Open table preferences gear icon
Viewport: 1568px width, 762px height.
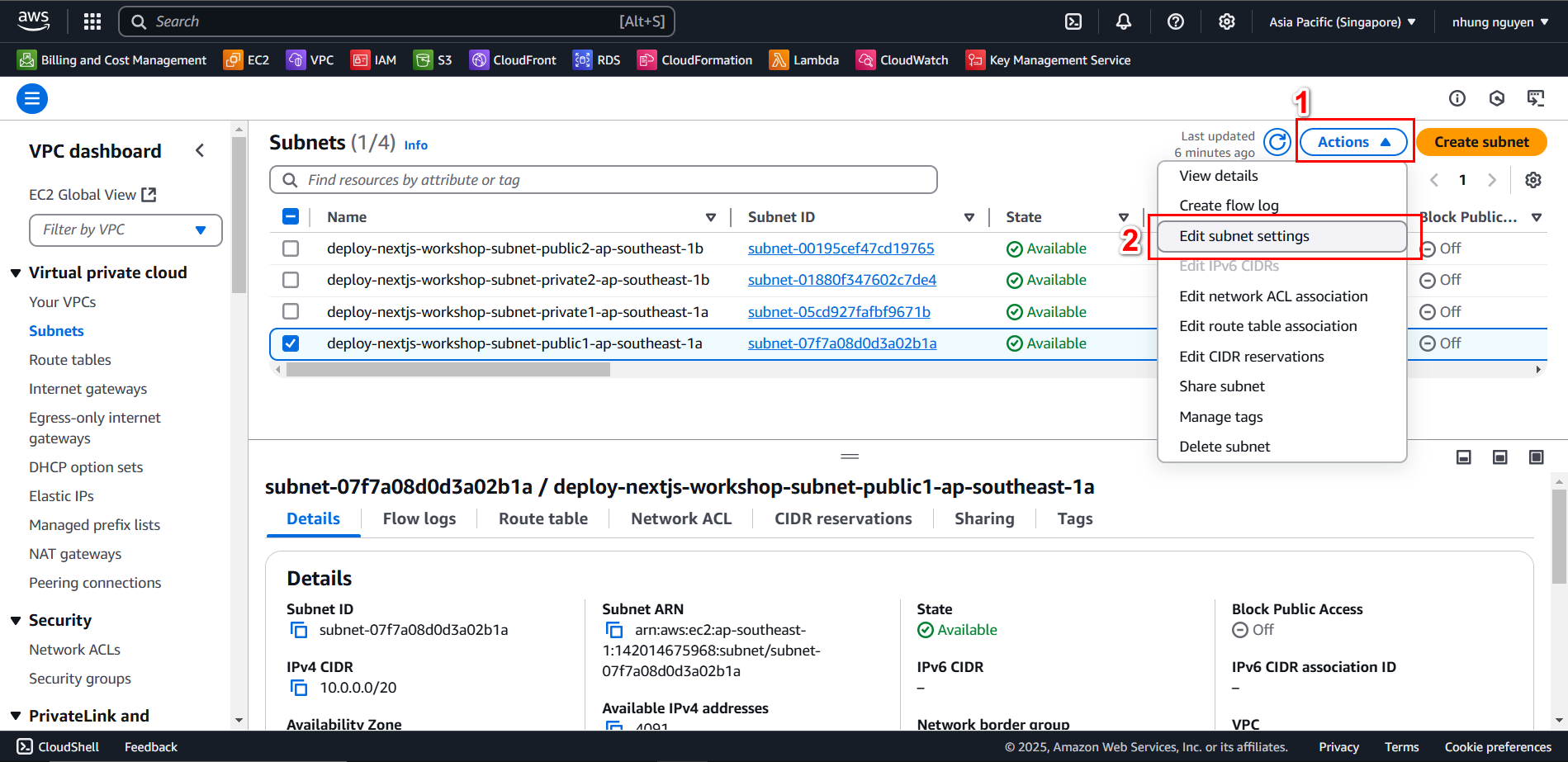coord(1533,180)
